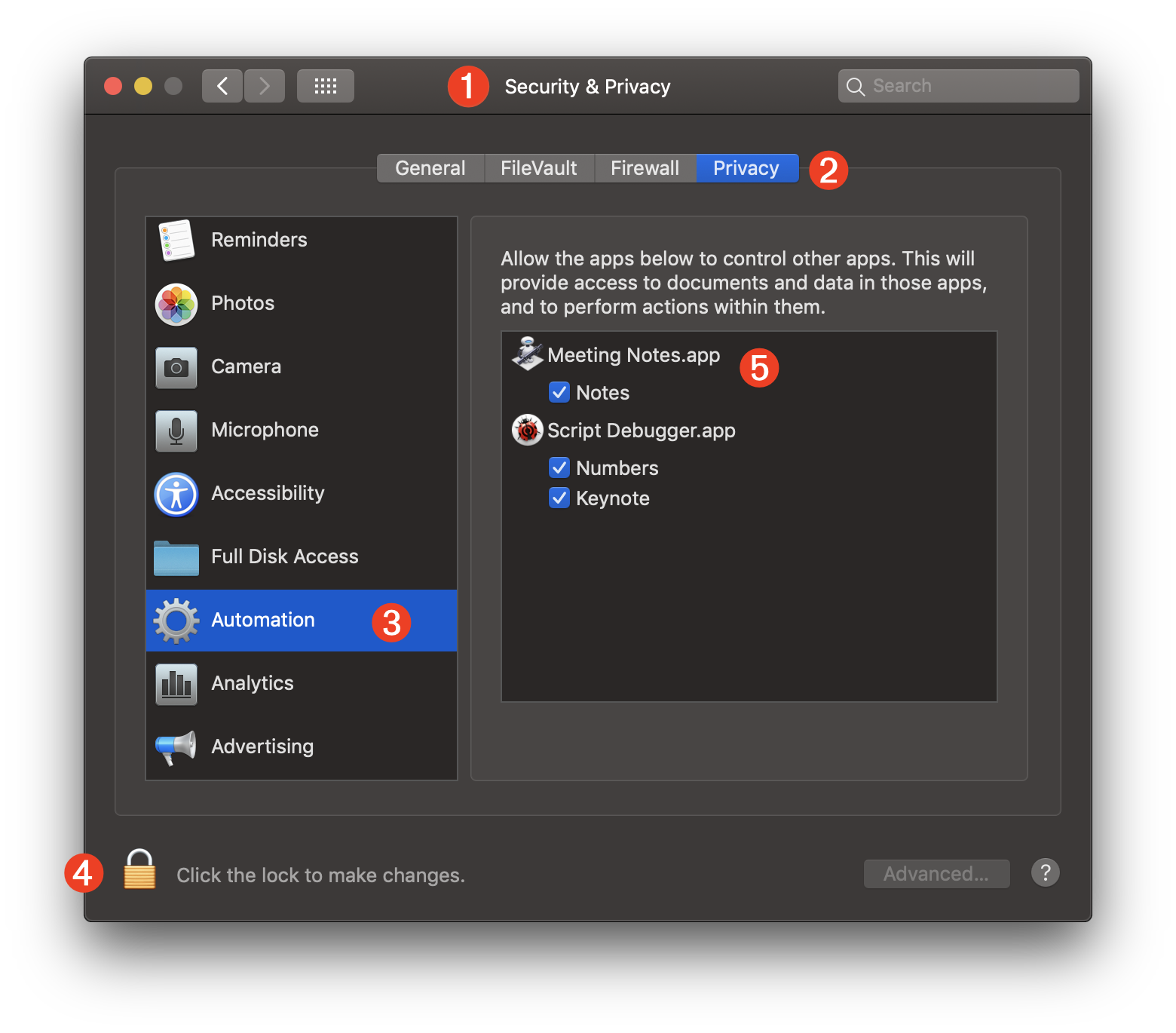The height and width of the screenshot is (1033, 1176).
Task: Click the Advertising megaphone icon
Action: click(175, 746)
